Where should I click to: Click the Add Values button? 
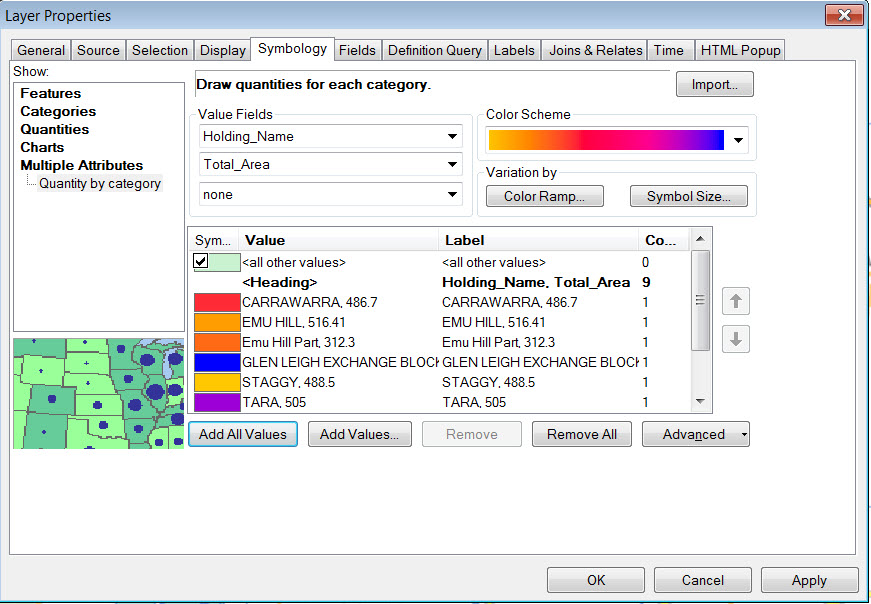pos(359,435)
